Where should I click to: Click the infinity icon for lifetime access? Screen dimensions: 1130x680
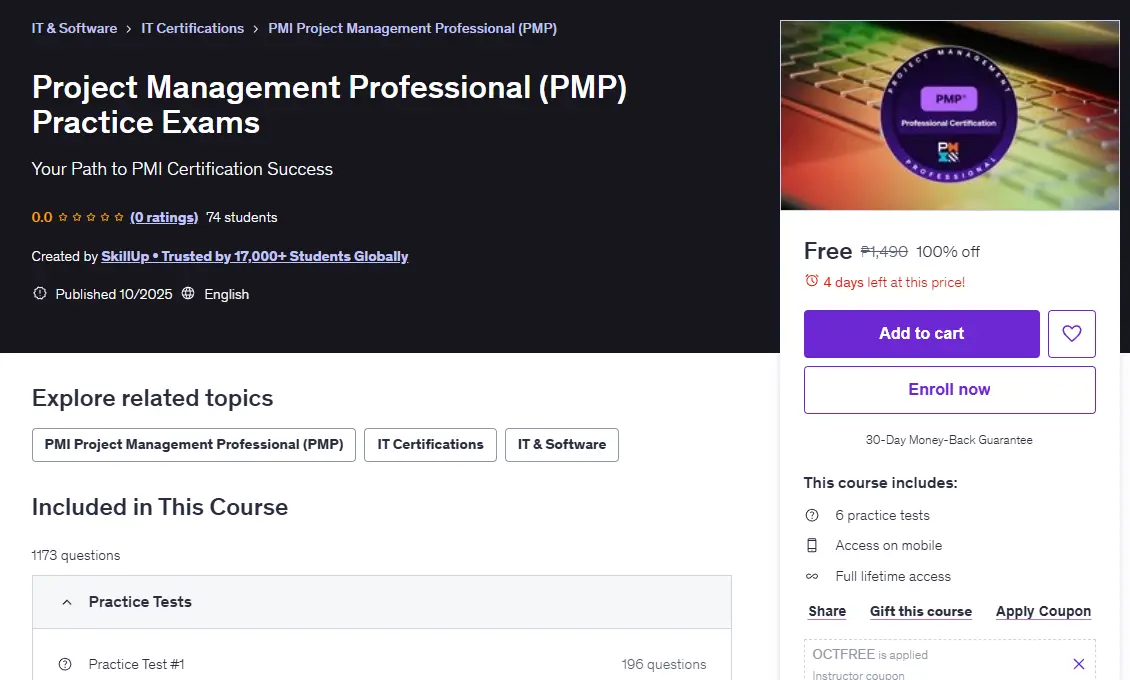coord(811,576)
